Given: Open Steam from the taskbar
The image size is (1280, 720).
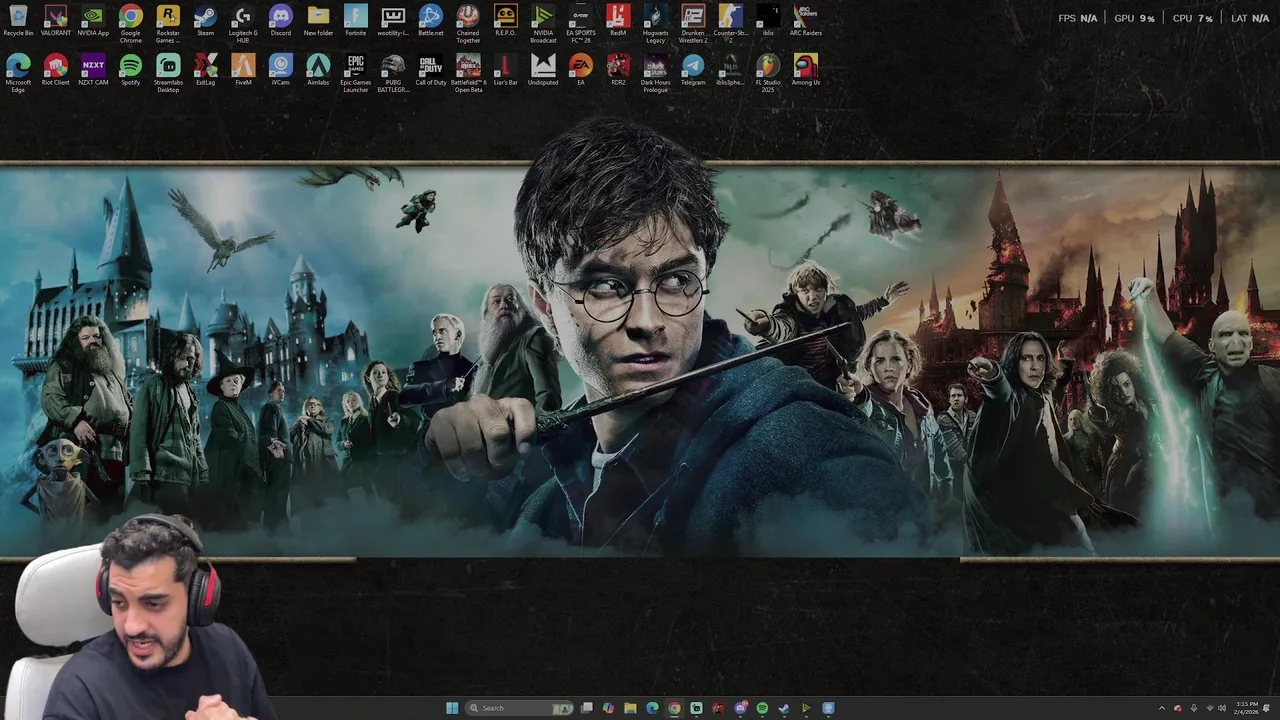Looking at the screenshot, I should point(784,708).
